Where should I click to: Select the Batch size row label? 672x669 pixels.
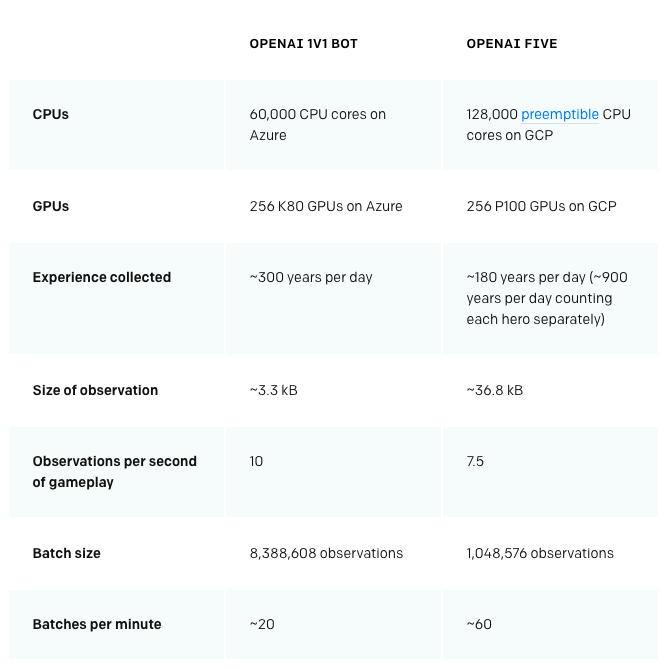[67, 553]
